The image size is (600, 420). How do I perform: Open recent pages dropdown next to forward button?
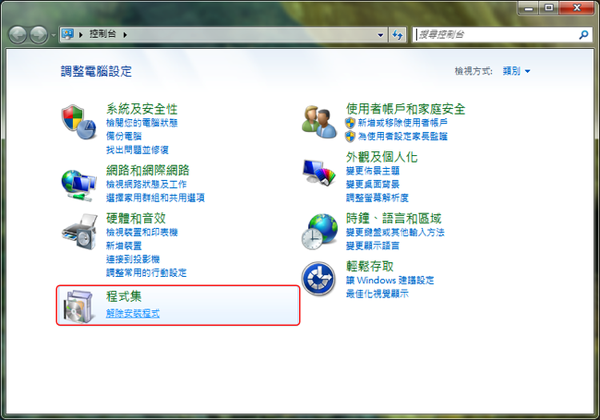(53, 35)
